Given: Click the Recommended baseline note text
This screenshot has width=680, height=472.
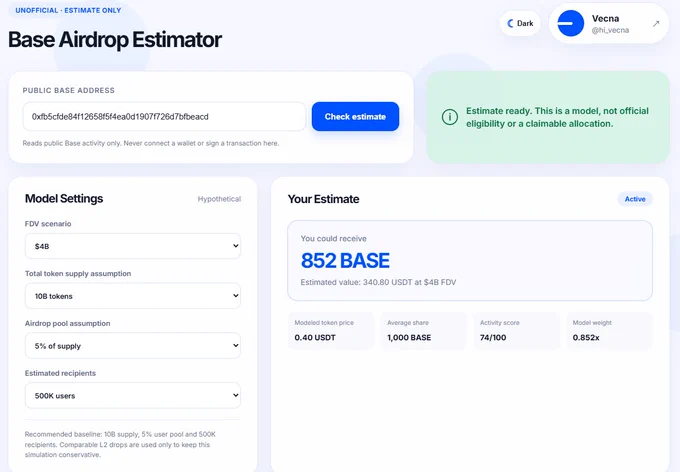Looking at the screenshot, I should pos(120,445).
